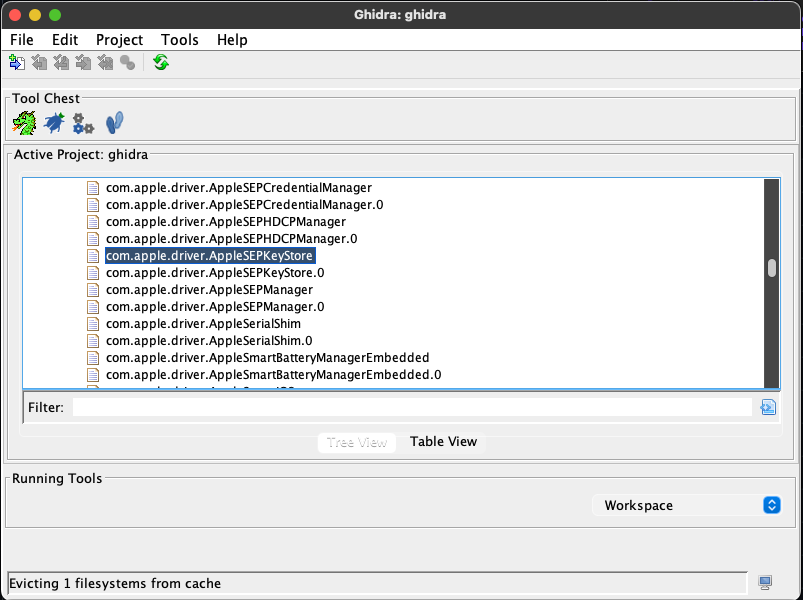Click the project tree vertical scrollbar thumb

pyautogui.click(x=772, y=268)
